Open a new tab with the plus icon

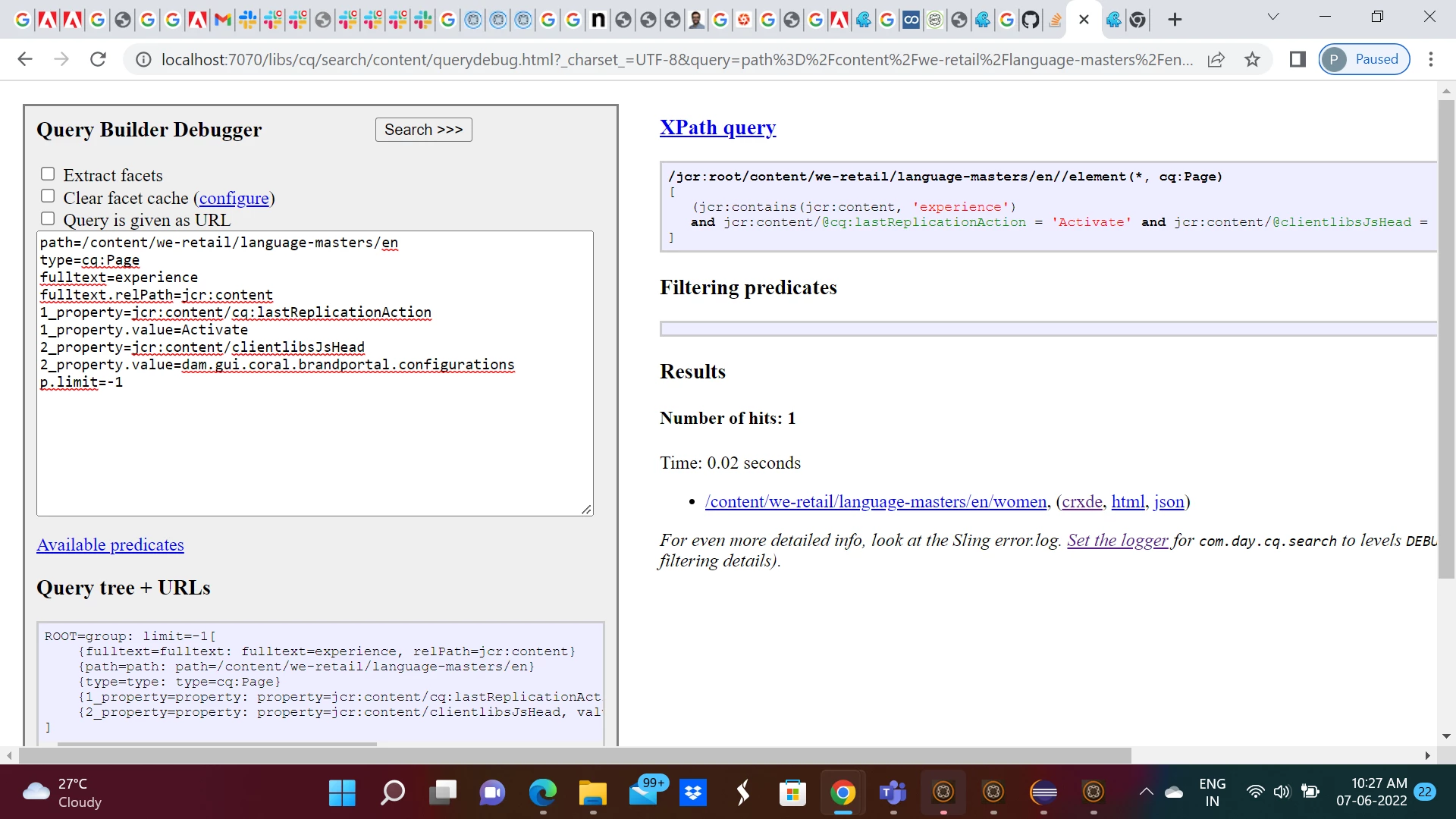(x=1175, y=20)
